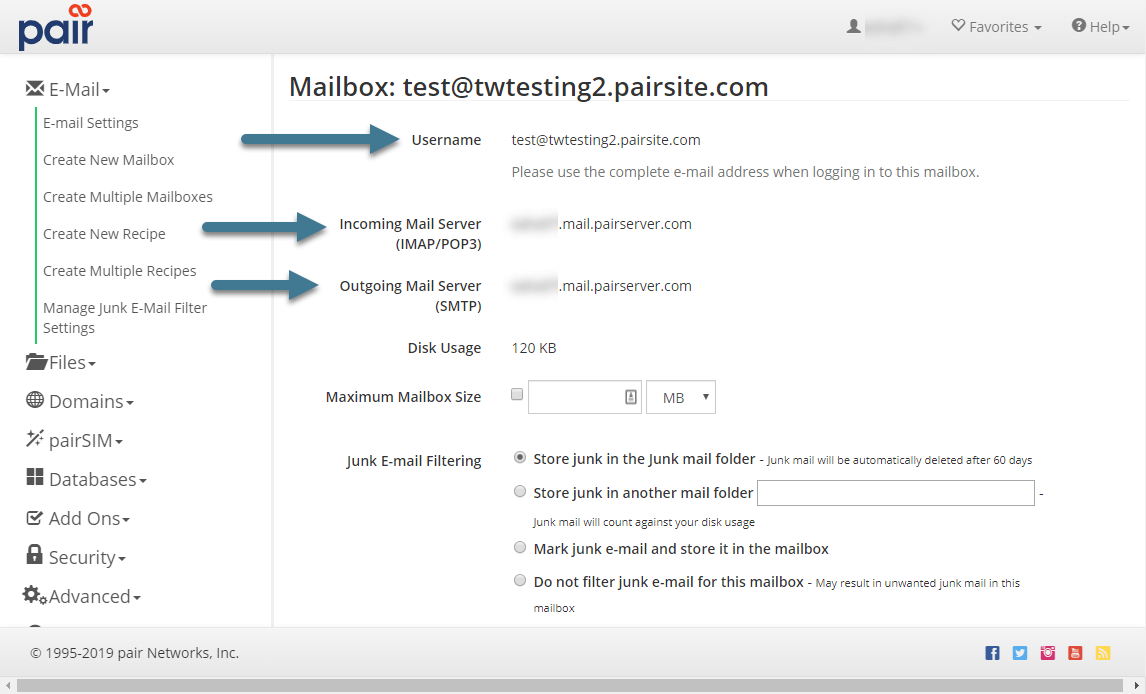1146x694 pixels.
Task: Click the Security padlock icon
Action: pos(33,556)
